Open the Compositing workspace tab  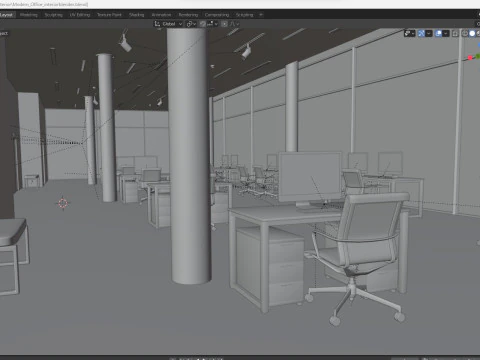[217, 15]
